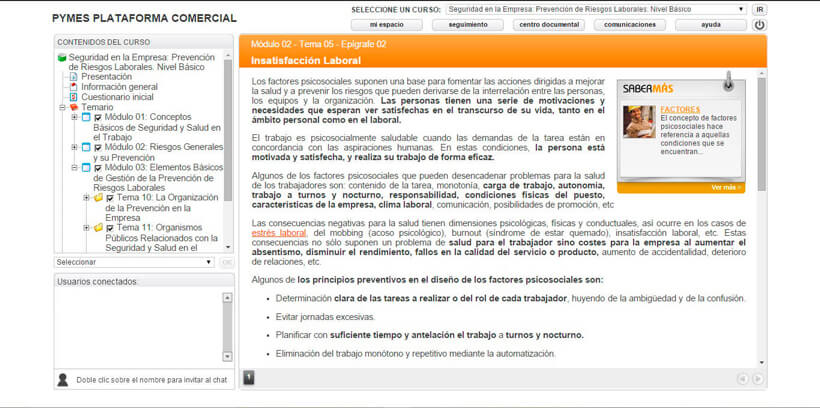Image resolution: width=820 pixels, height=408 pixels.
Task: Click the Usuarios conectados list area
Action: [138, 327]
